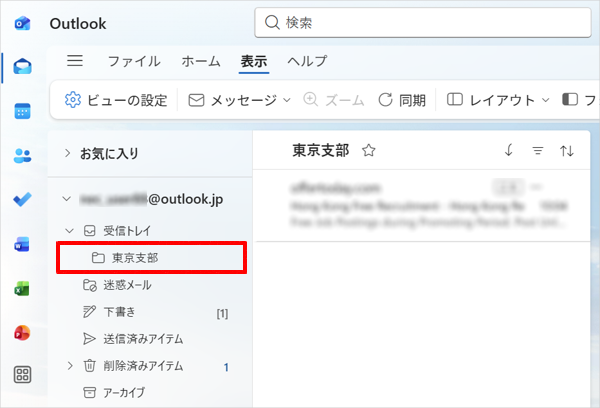Select the 東京支部 subfolder
600x408 pixels.
click(x=152, y=258)
